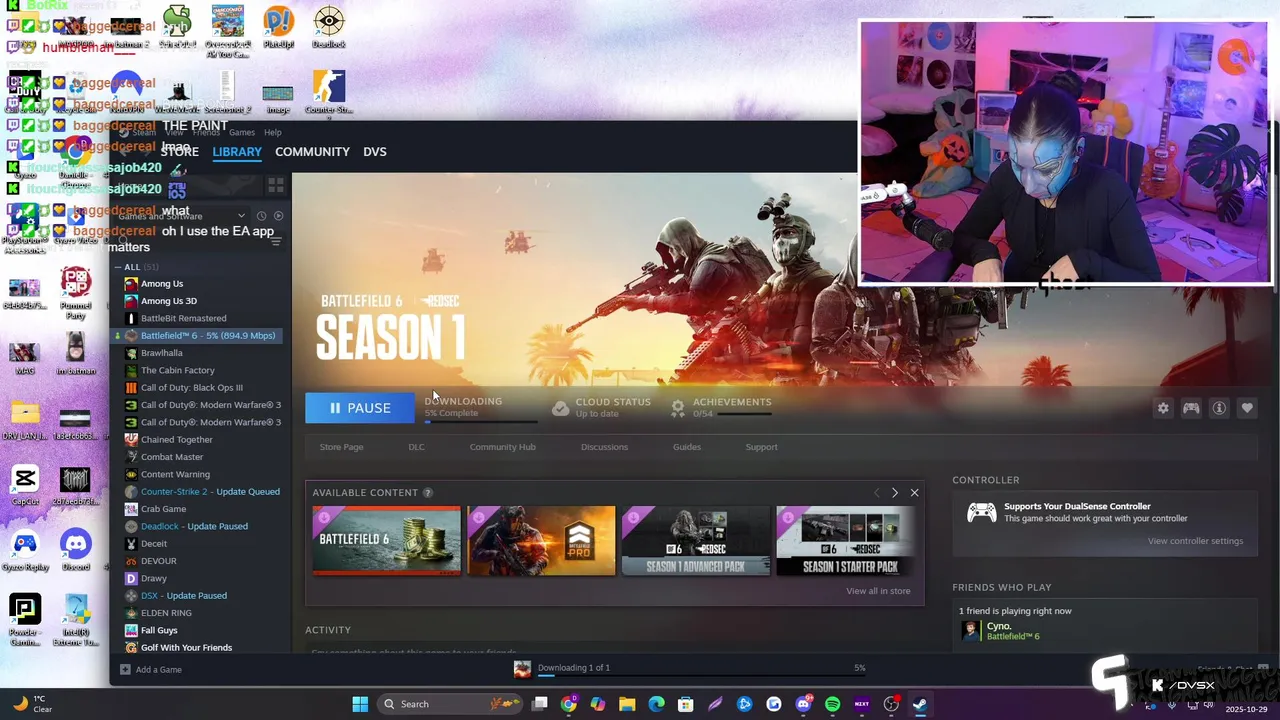The height and width of the screenshot is (720, 1280).
Task: Go to Community Hub
Action: [502, 447]
